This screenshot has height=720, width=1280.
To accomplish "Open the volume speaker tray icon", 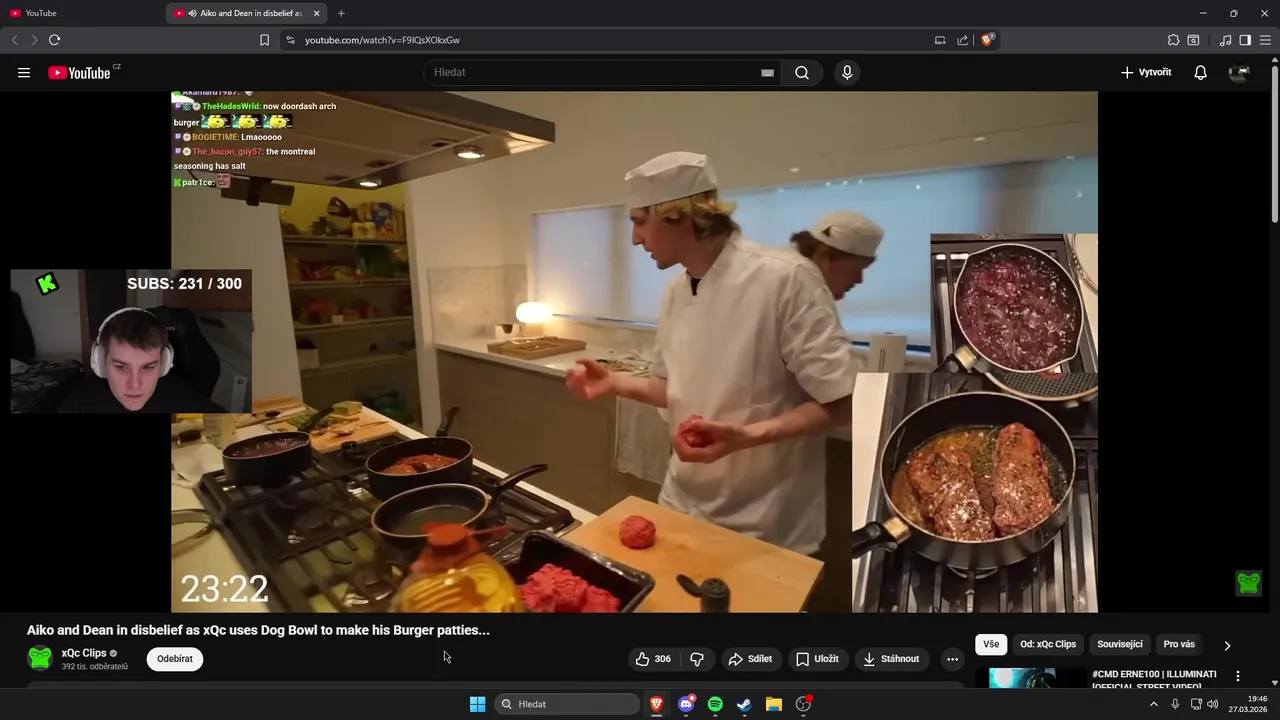I will pos(1212,704).
